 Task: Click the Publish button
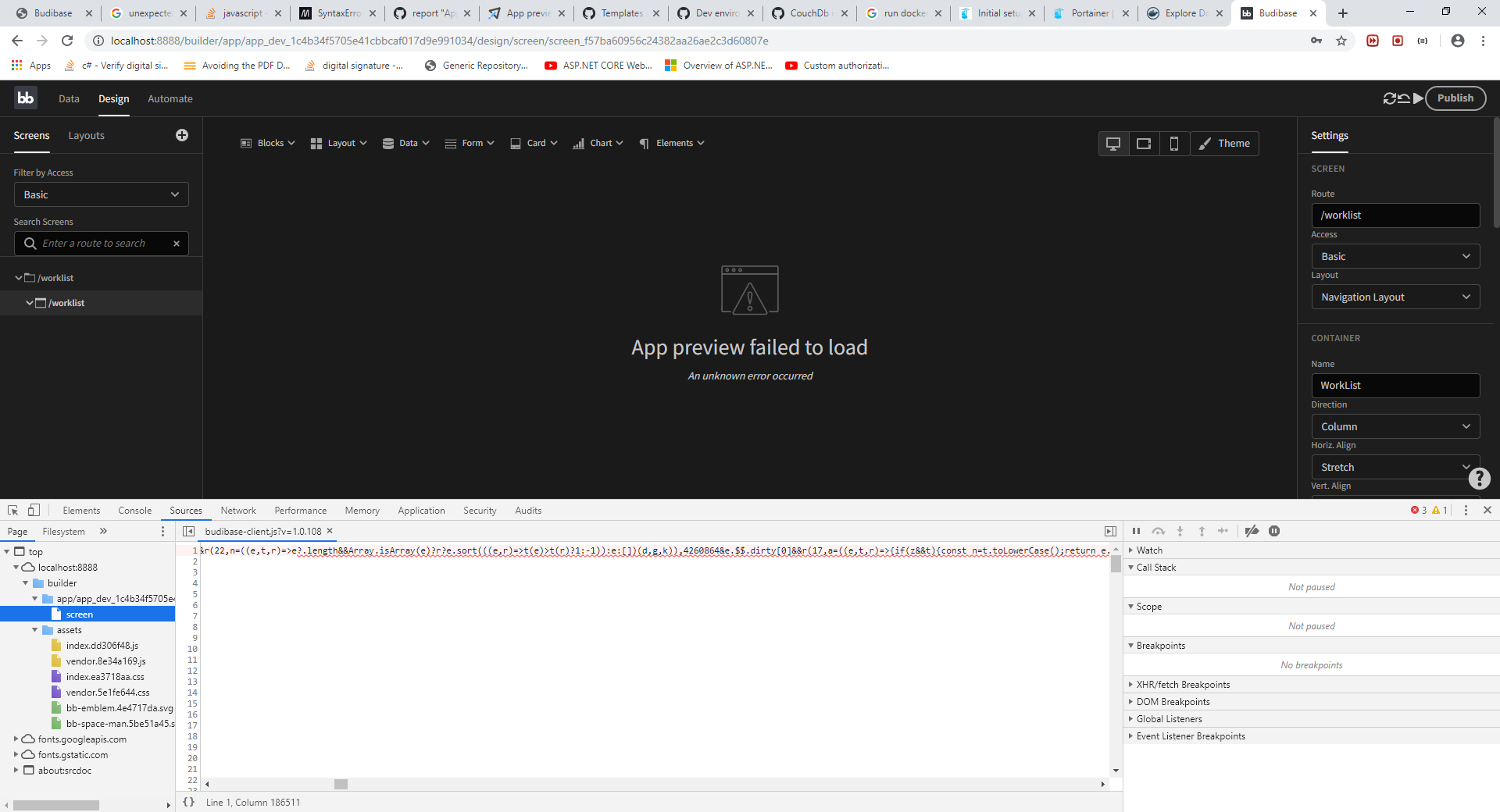1455,98
